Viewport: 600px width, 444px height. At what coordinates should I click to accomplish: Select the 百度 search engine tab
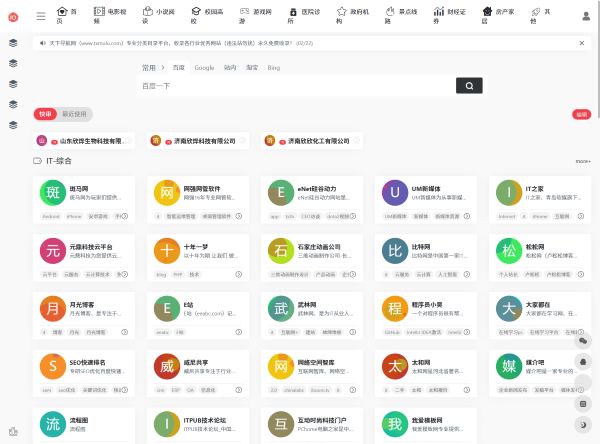[179, 68]
